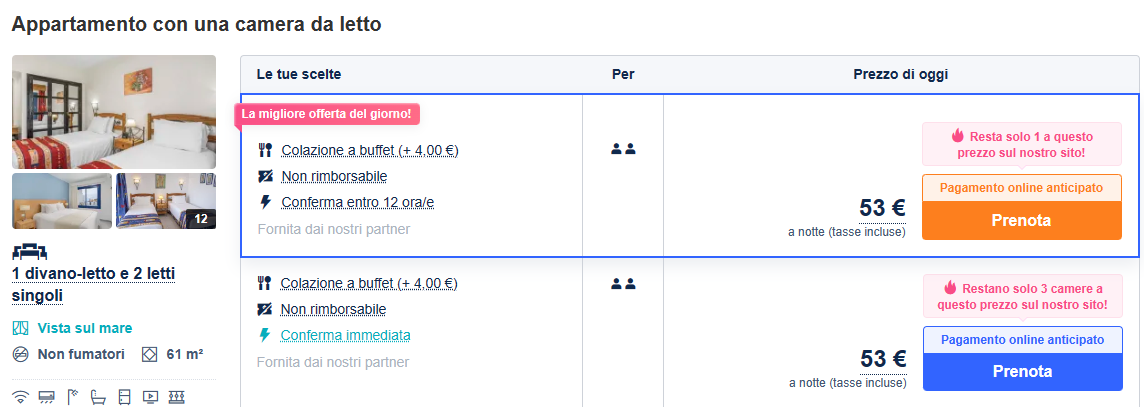Open the main bedroom photo
1144x407 pixels.
tap(114, 112)
